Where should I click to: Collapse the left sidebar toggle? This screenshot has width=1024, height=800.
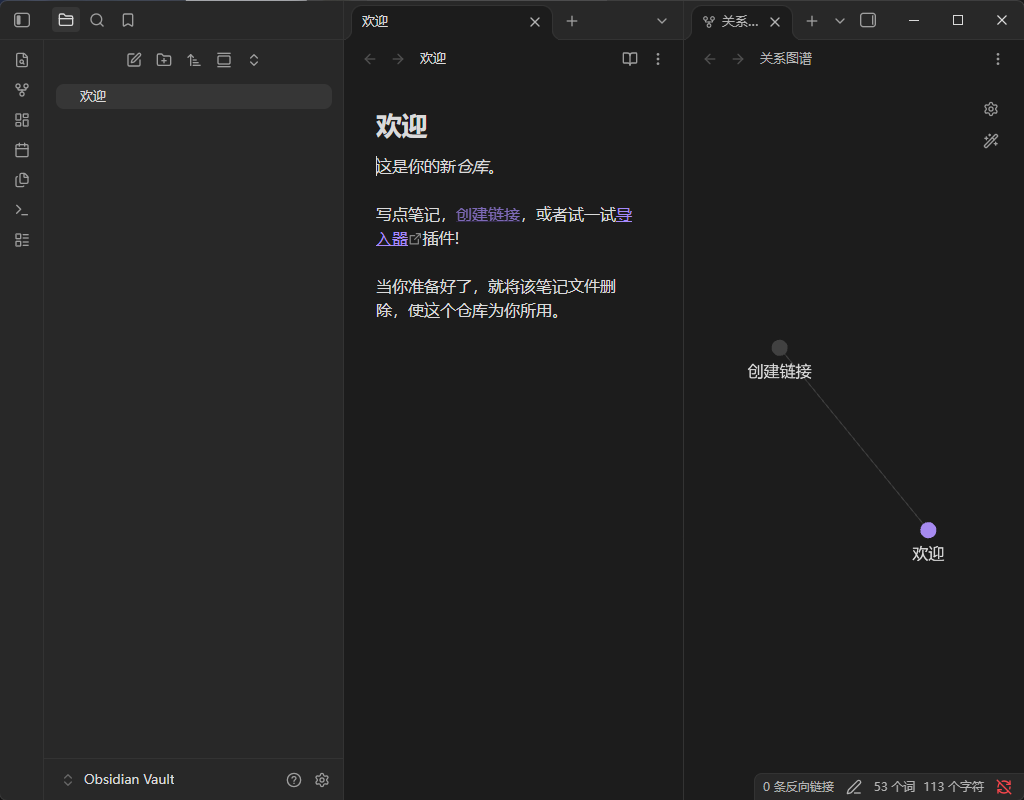(22, 20)
